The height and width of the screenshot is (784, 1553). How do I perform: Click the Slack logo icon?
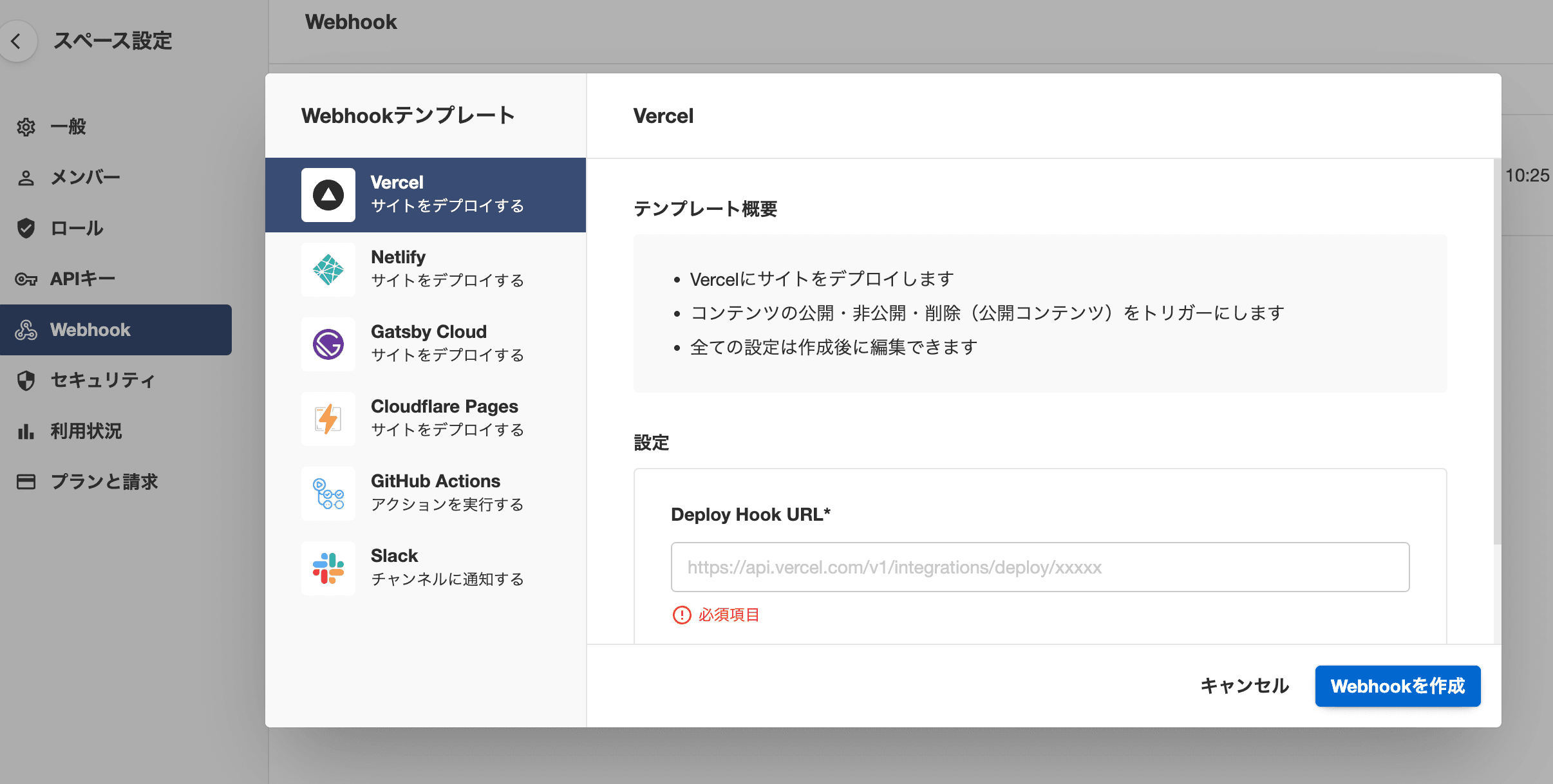[328, 568]
